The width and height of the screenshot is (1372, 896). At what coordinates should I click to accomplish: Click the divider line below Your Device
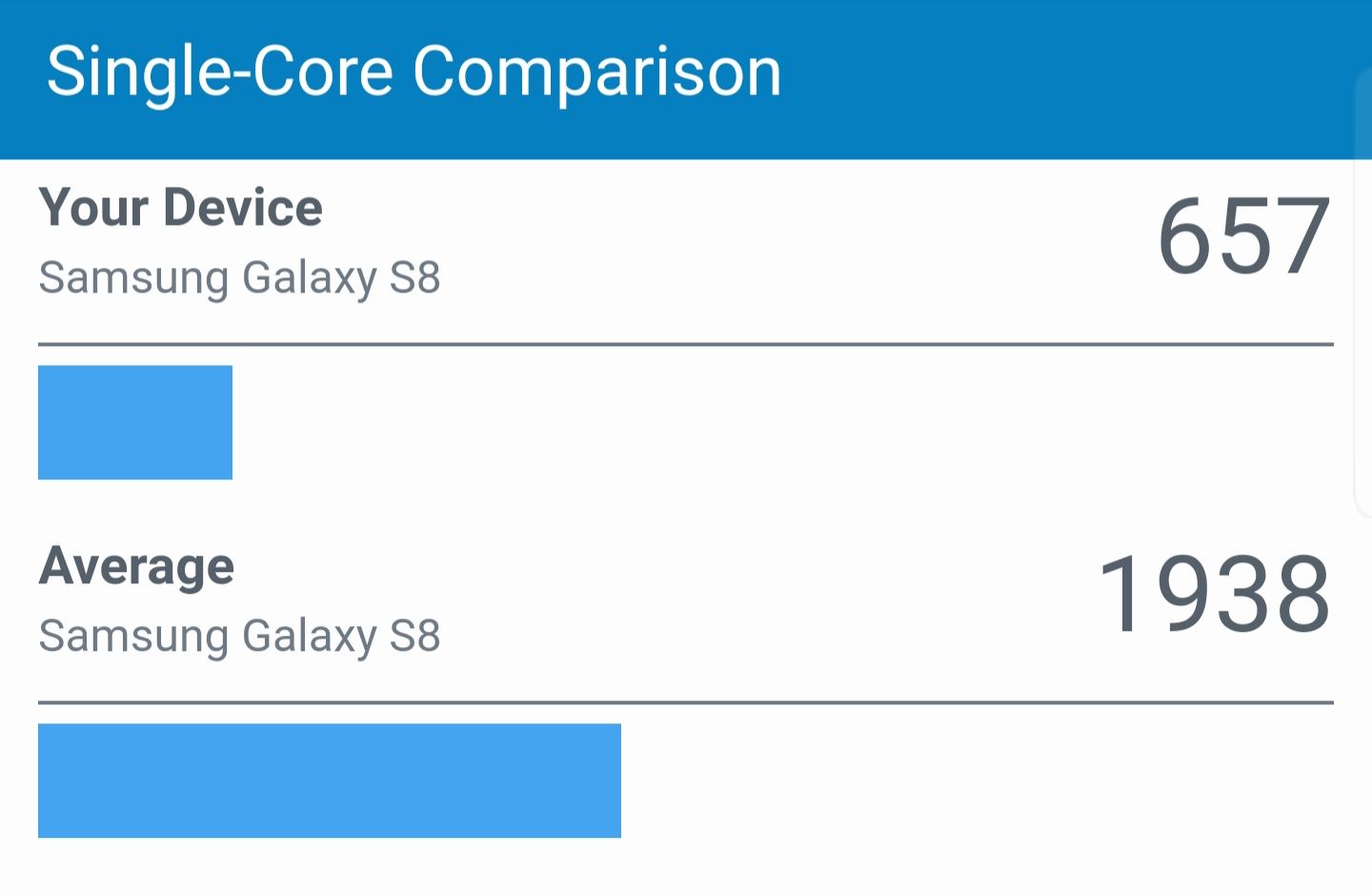(x=686, y=344)
